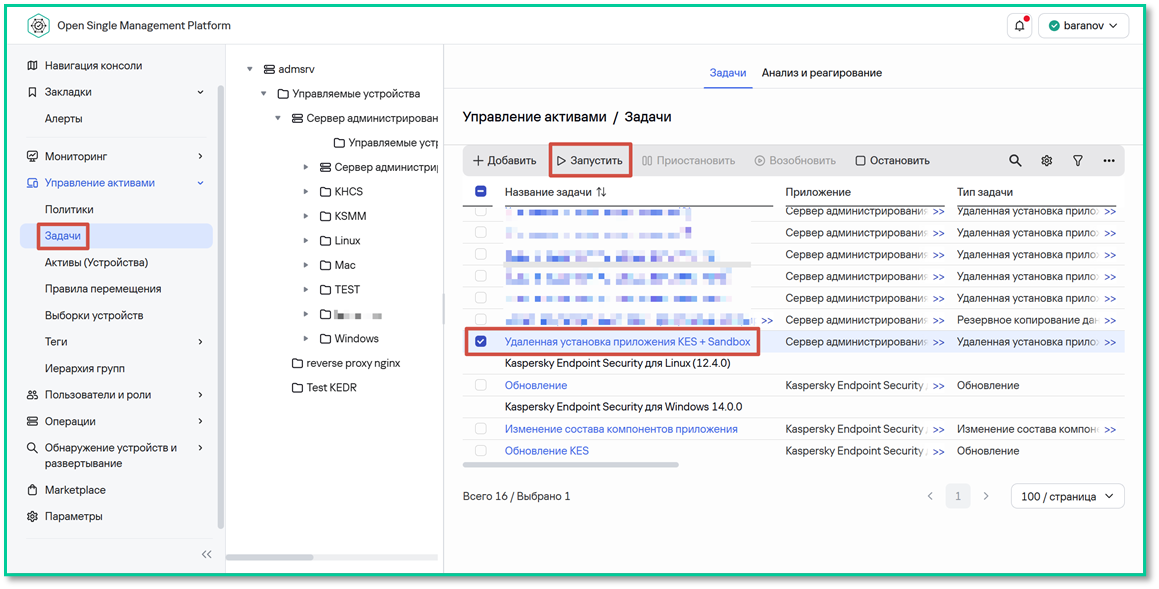
Task: Open the more options ellipsis menu
Action: tap(1109, 160)
